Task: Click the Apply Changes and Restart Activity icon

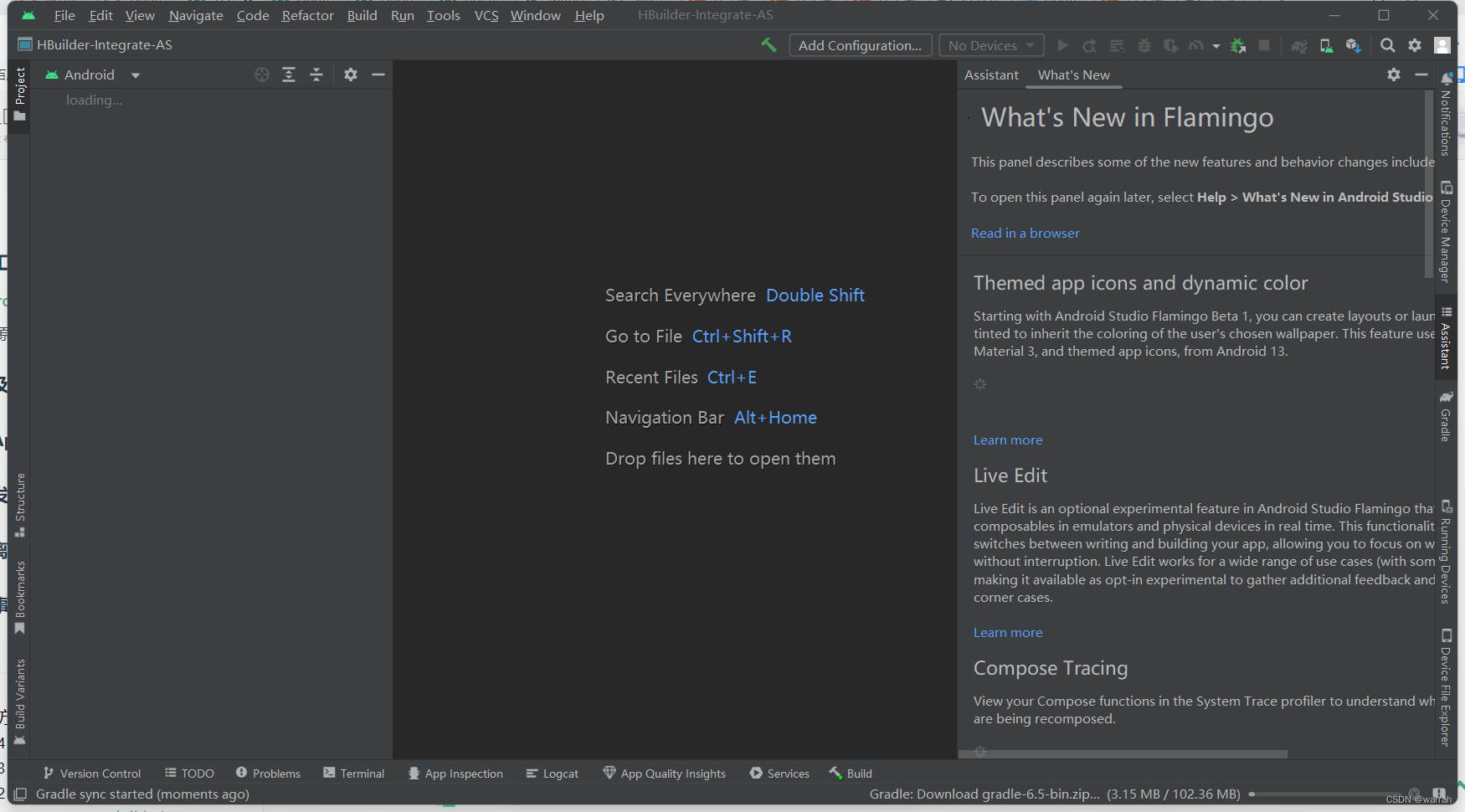Action: tap(1089, 45)
